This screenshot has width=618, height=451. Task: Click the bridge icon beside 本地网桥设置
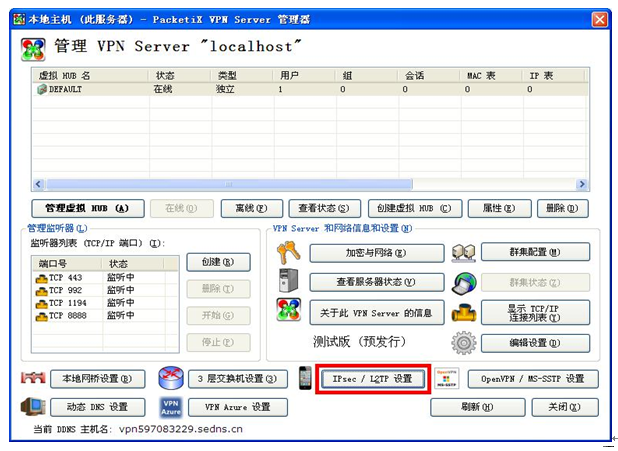click(x=33, y=378)
